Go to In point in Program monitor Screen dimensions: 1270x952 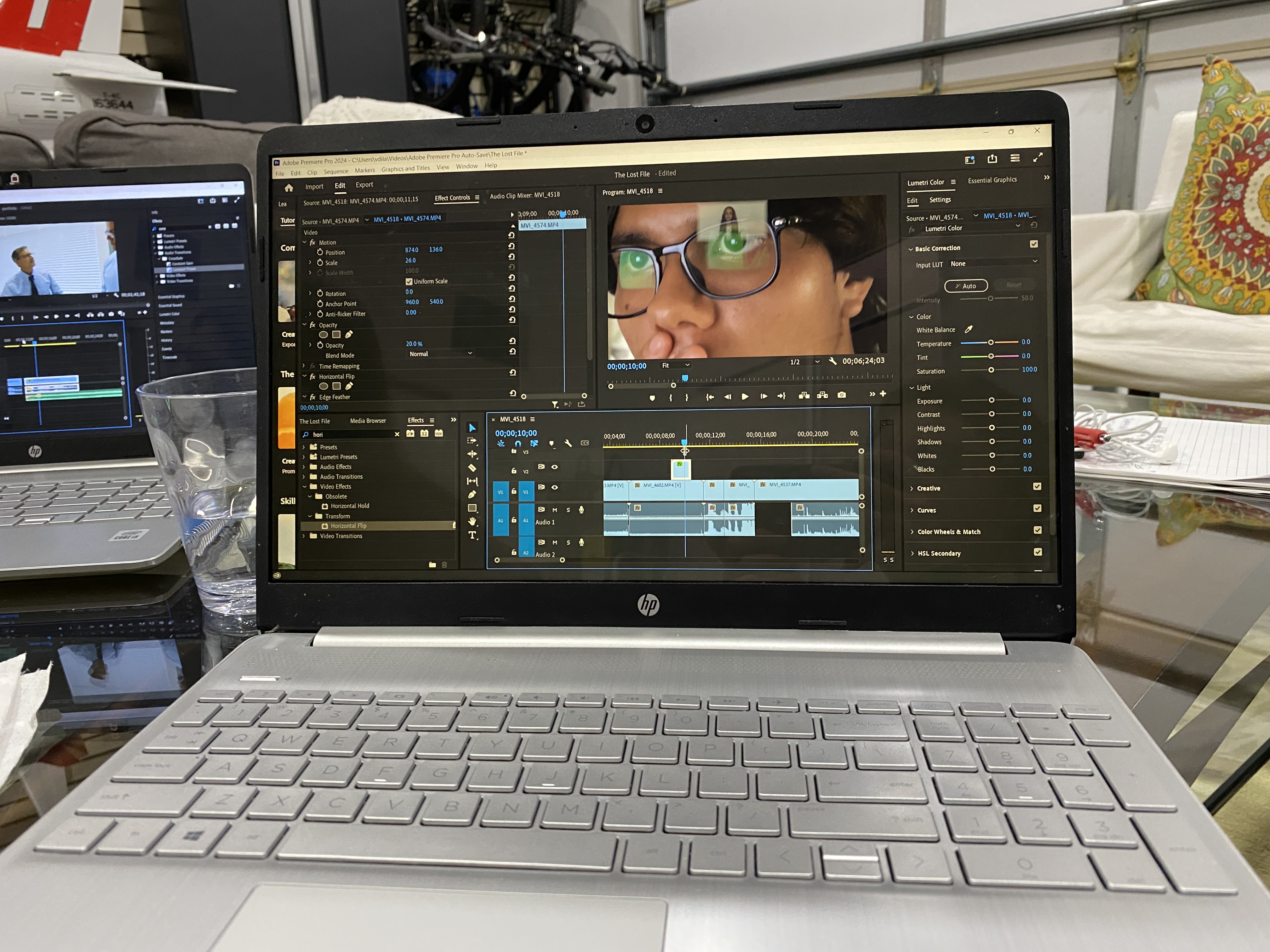[710, 397]
